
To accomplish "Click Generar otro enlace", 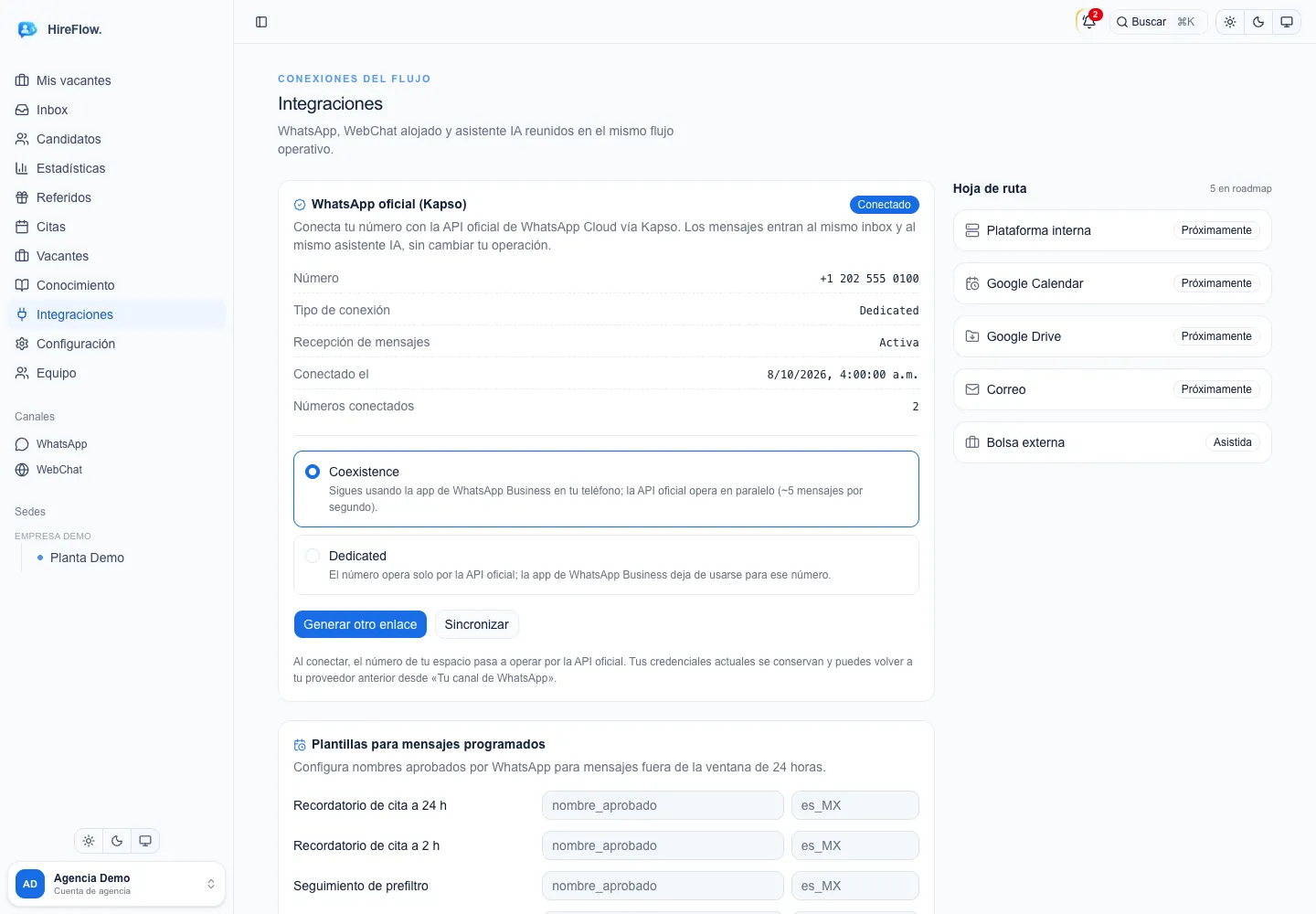I will click(x=360, y=624).
